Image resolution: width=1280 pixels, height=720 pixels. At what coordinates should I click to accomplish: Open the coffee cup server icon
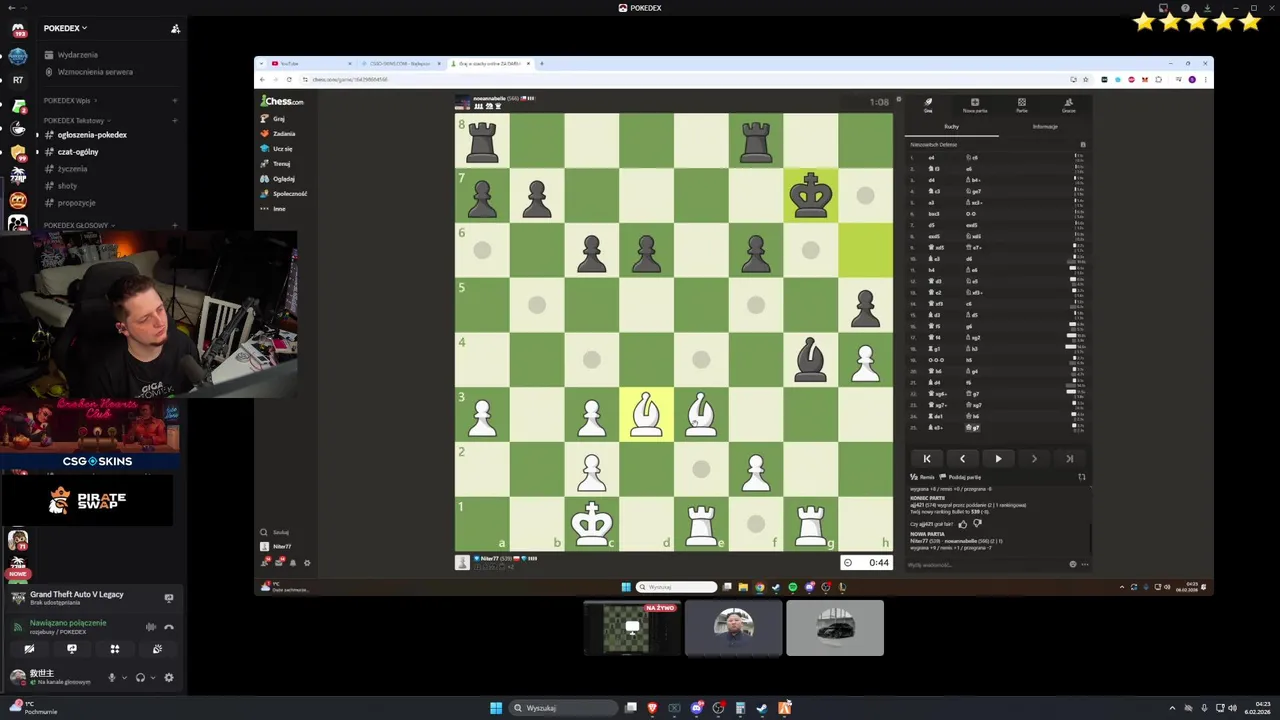coord(18,128)
